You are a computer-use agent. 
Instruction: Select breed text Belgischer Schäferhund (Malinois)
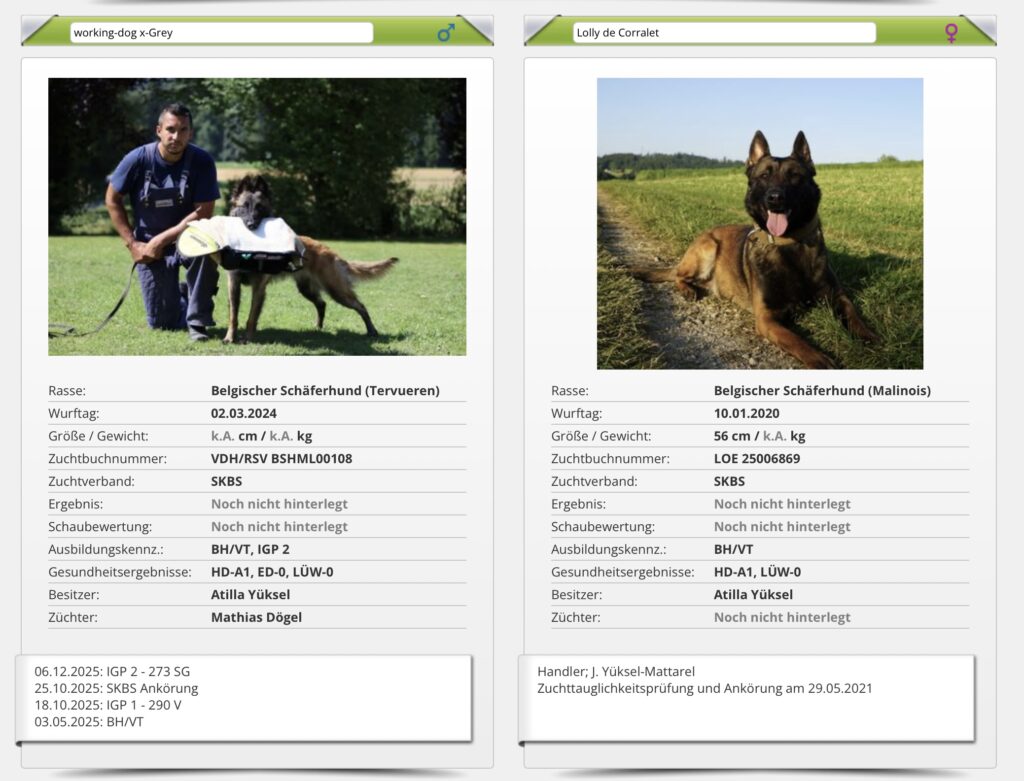pyautogui.click(x=822, y=391)
